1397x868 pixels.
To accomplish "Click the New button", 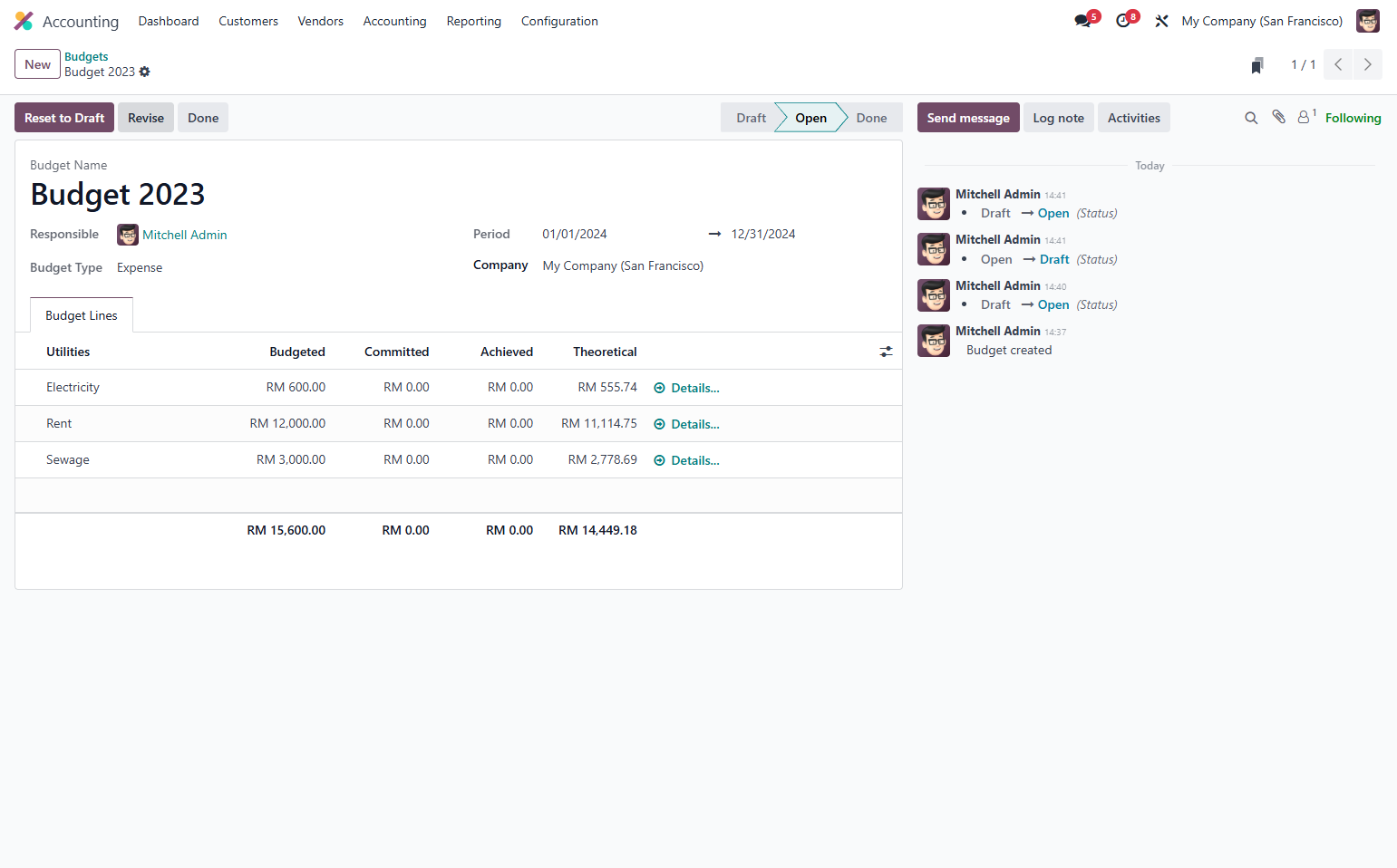I will pyautogui.click(x=37, y=64).
